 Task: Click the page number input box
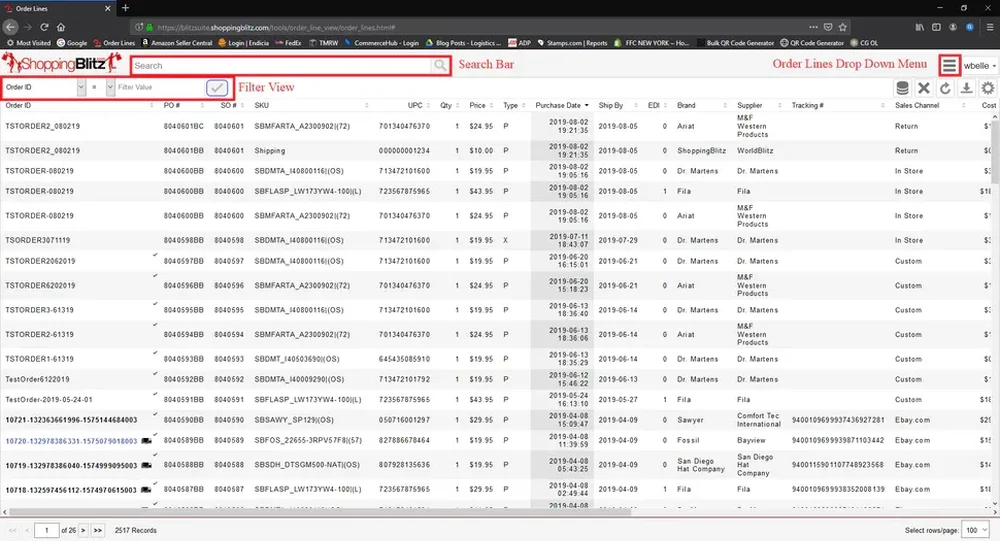(47, 530)
